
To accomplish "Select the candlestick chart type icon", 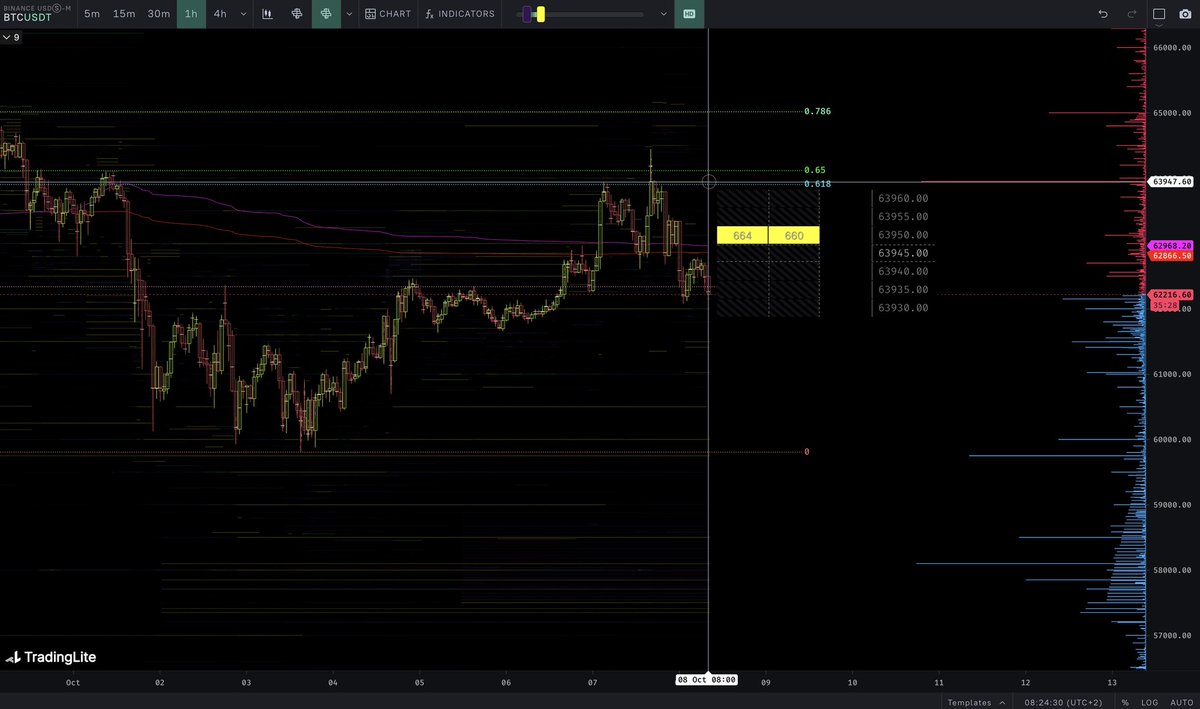I will pyautogui.click(x=268, y=14).
